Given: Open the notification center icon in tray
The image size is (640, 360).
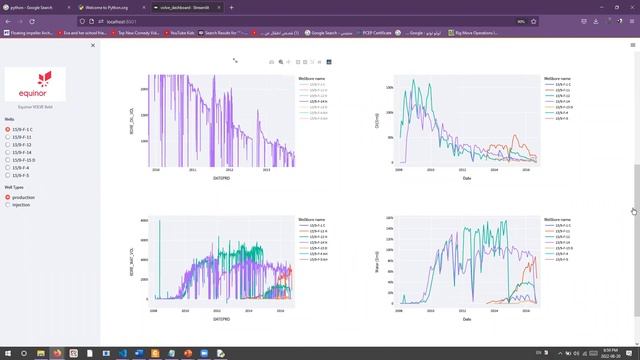Looking at the screenshot, I should coord(629,353).
